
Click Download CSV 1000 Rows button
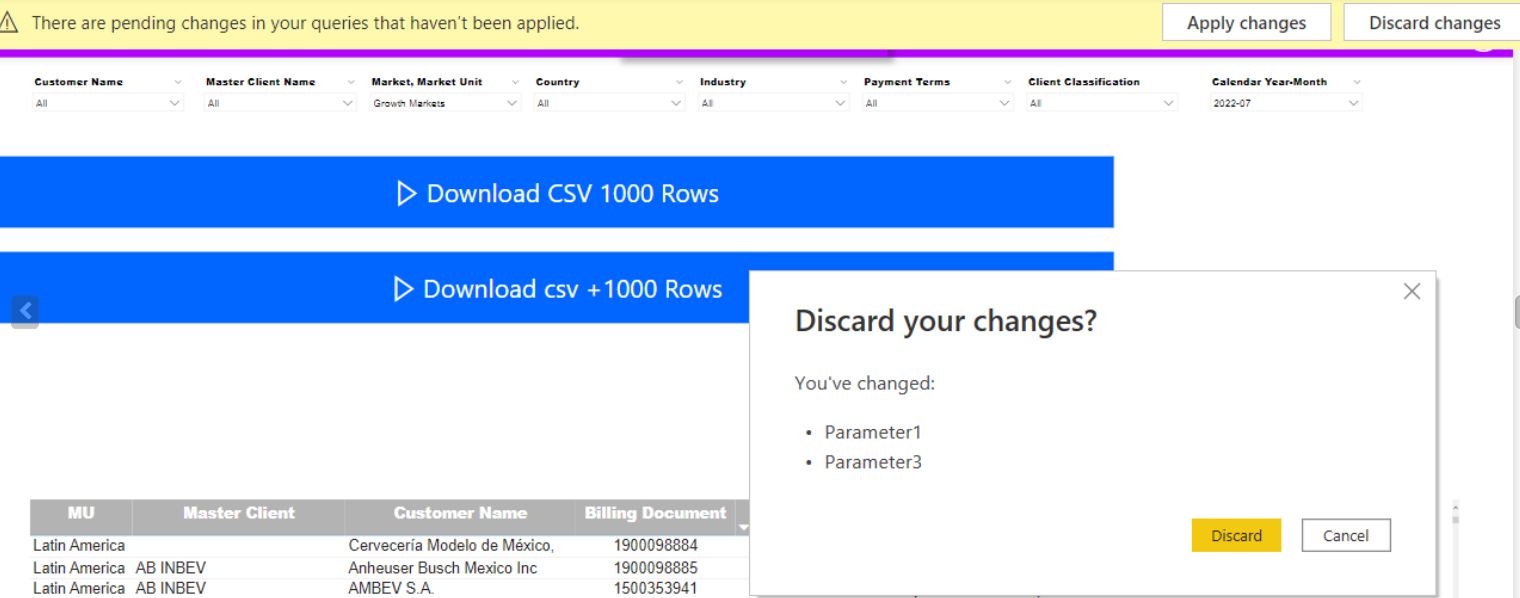click(557, 192)
